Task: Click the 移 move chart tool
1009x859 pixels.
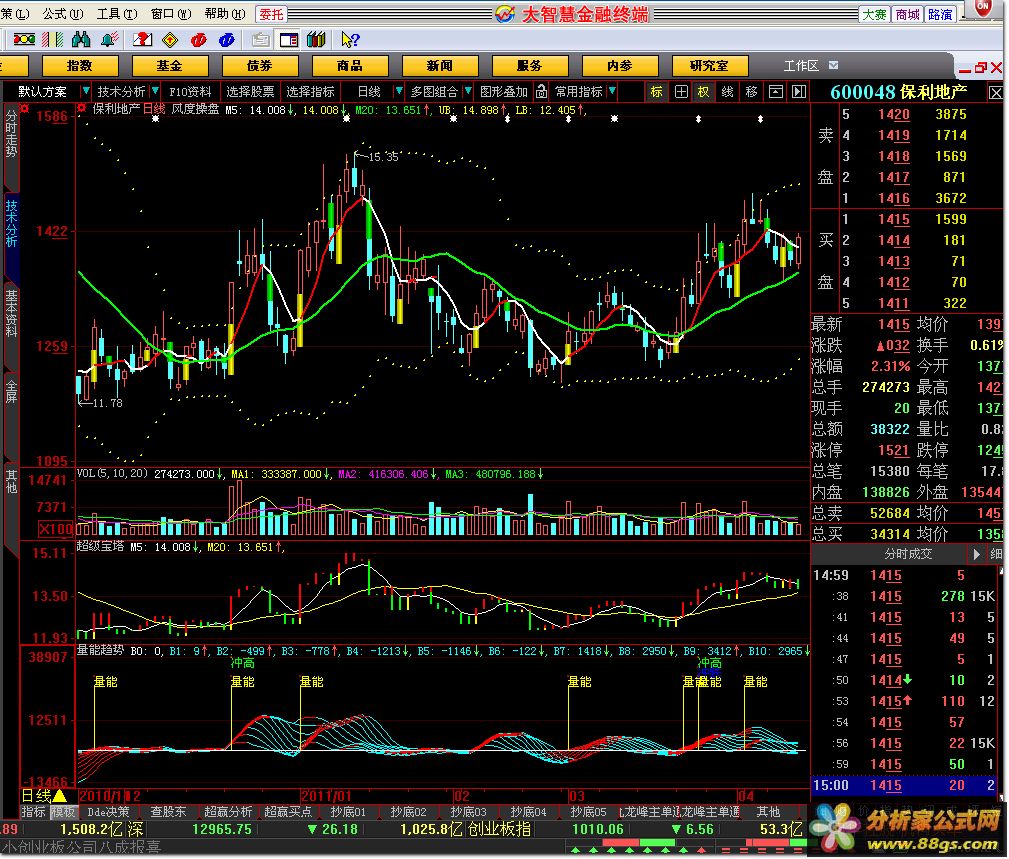Action: pyautogui.click(x=751, y=92)
